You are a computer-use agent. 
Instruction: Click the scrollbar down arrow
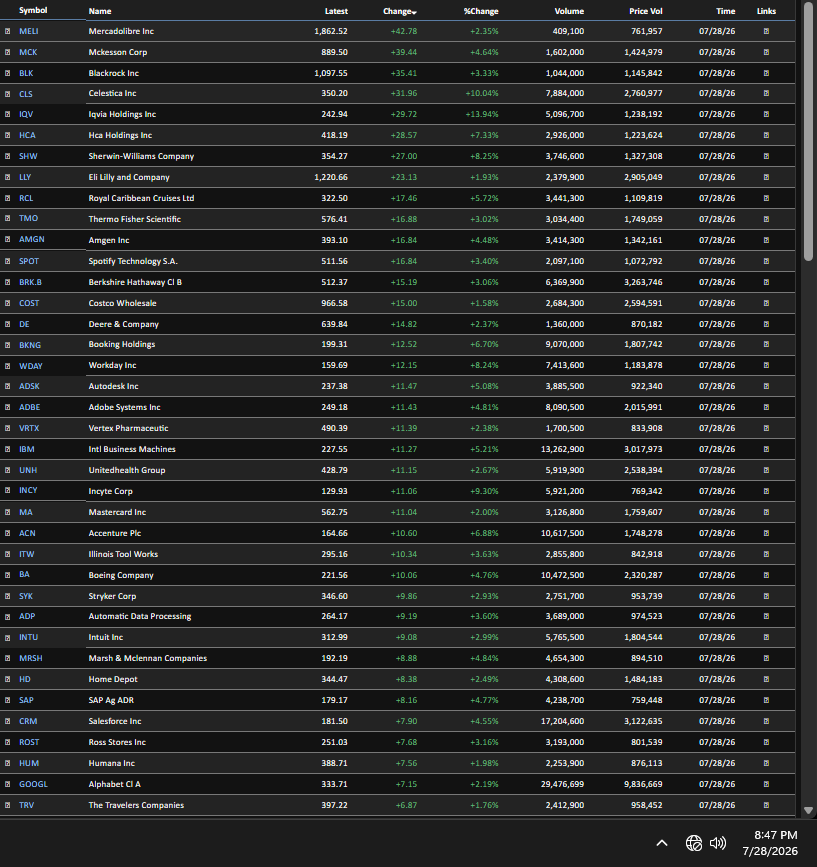(808, 811)
